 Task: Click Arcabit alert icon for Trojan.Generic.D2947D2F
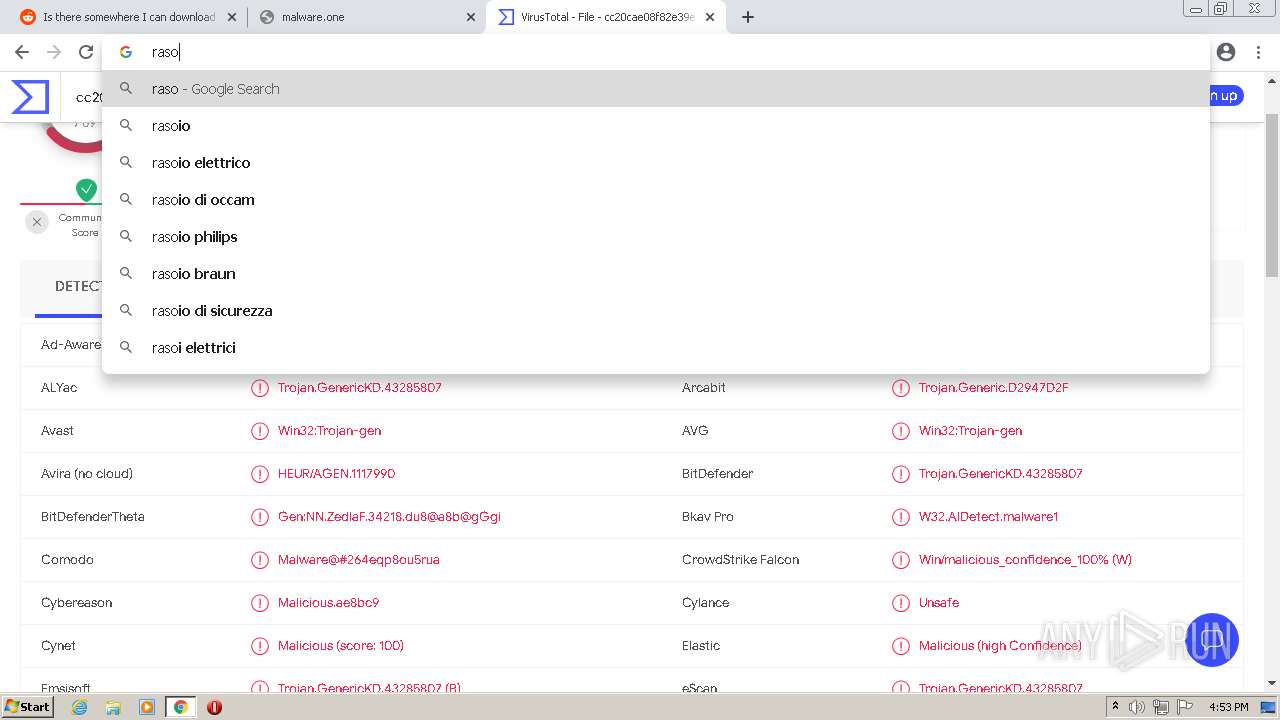coord(901,388)
